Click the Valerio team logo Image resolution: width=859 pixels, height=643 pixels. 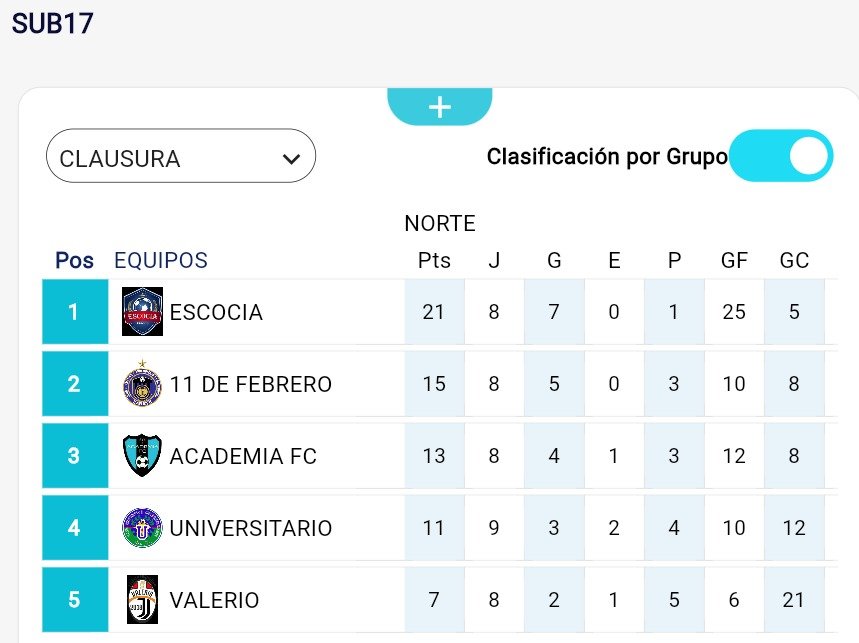click(x=142, y=600)
